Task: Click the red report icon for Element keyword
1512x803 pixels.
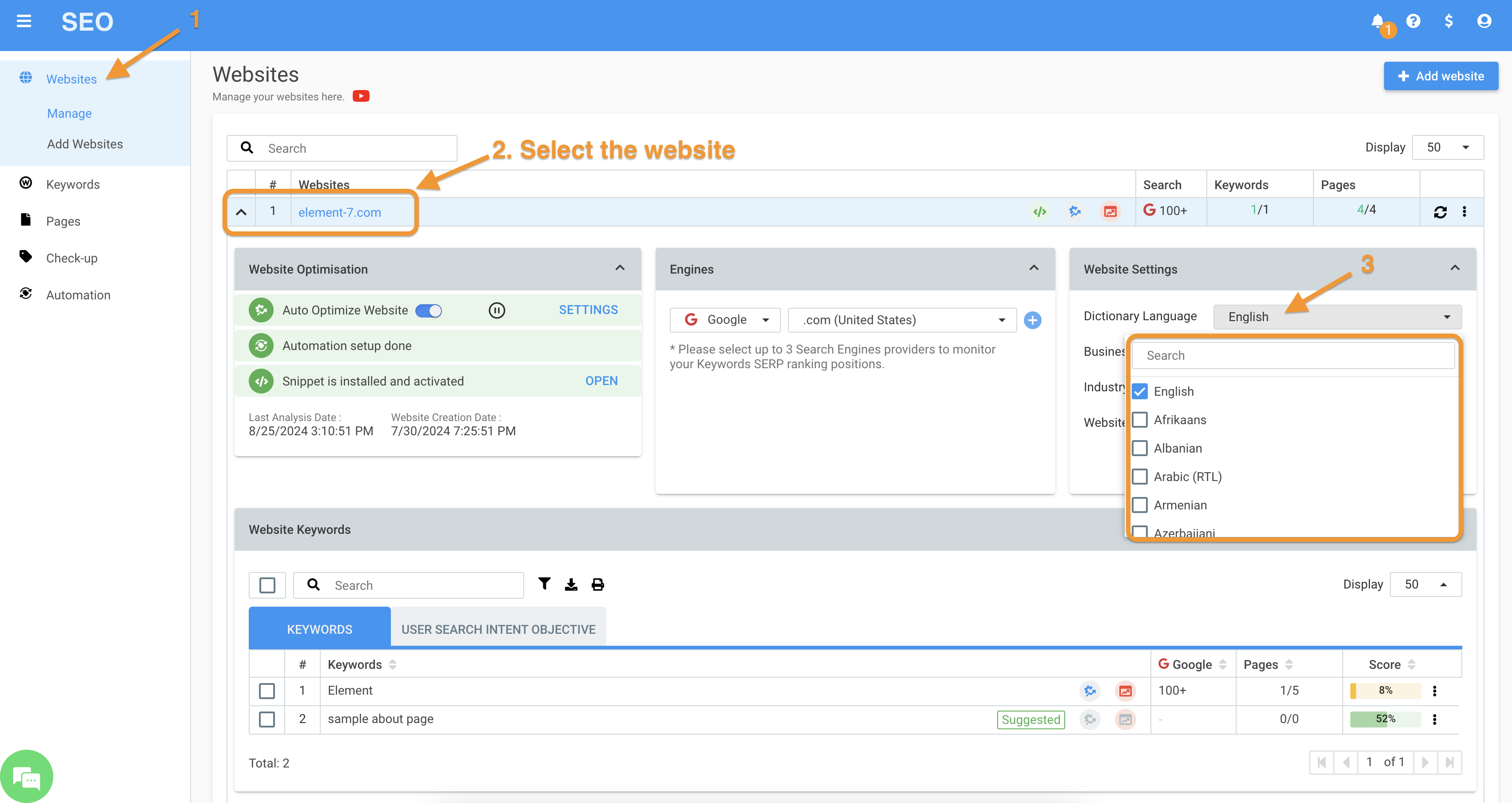Action: pos(1125,692)
